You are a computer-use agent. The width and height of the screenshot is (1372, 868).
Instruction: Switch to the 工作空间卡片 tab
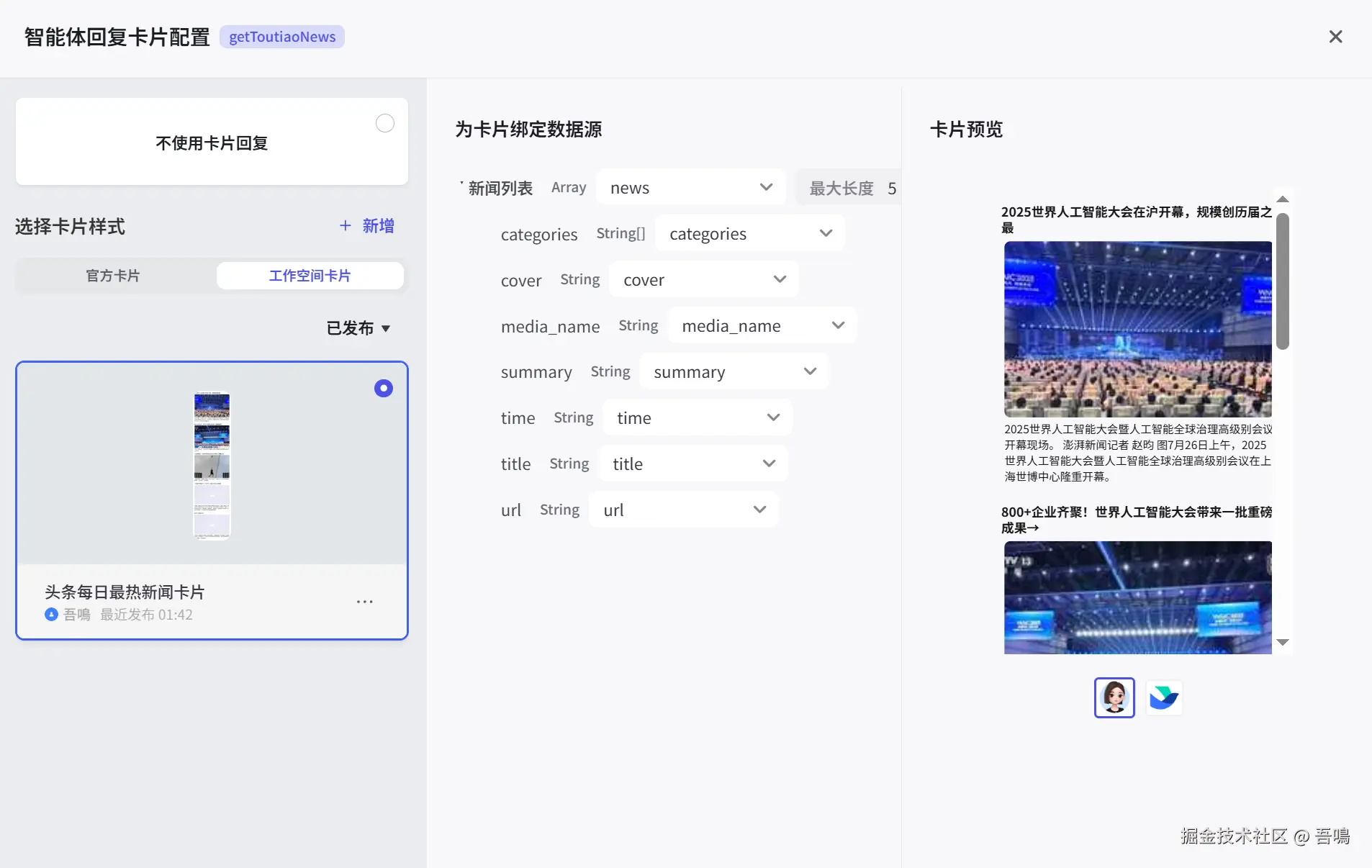click(310, 276)
